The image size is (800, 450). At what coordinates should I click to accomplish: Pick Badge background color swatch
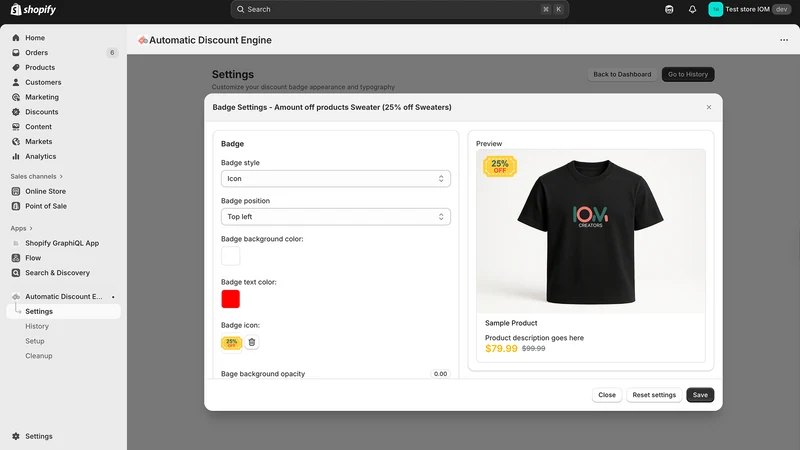(x=231, y=256)
